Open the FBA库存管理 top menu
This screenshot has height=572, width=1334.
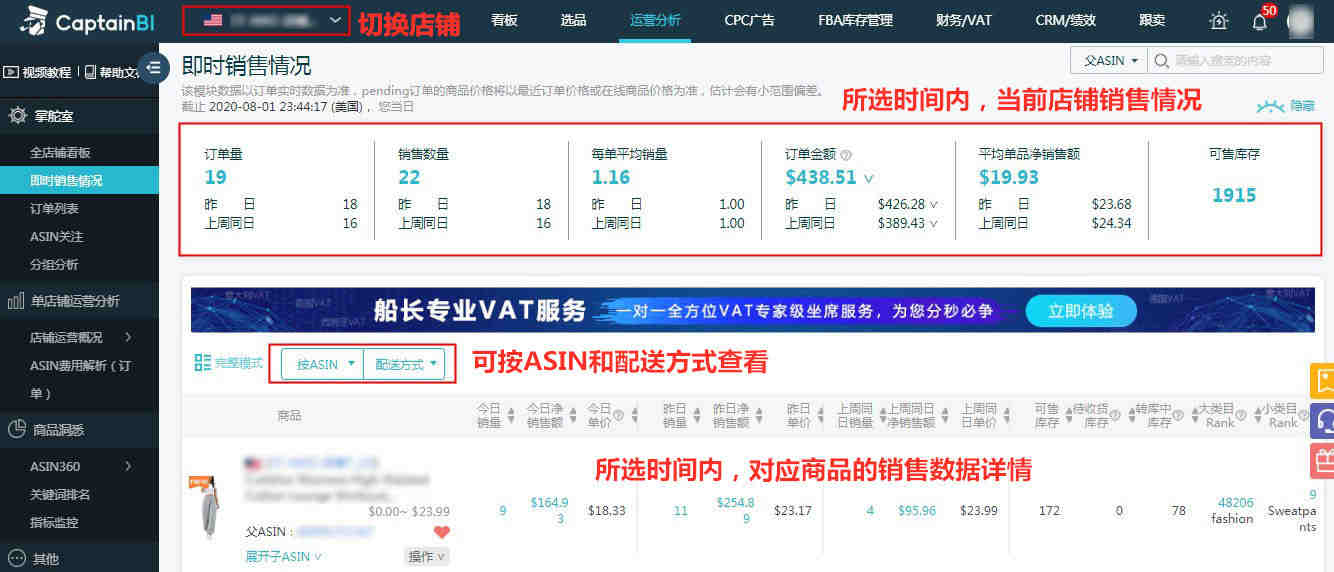click(x=855, y=20)
